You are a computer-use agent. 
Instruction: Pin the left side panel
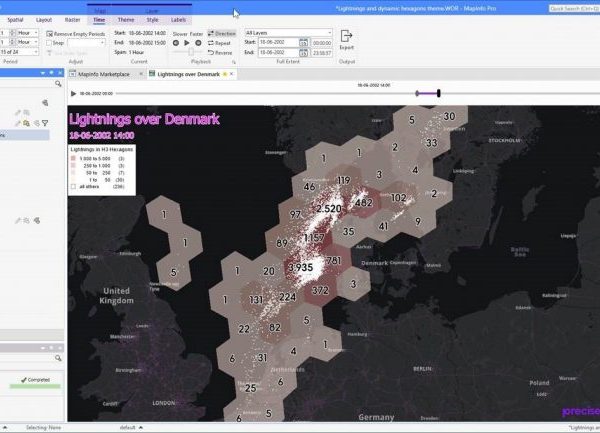(x=51, y=73)
